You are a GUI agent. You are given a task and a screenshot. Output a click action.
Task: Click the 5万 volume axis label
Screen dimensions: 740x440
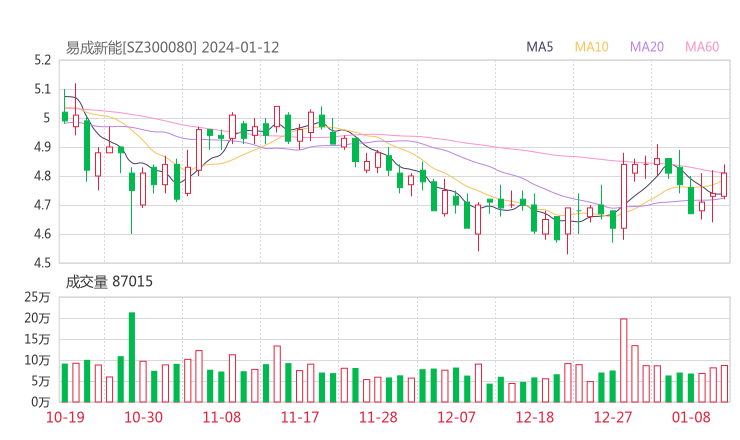(41, 381)
